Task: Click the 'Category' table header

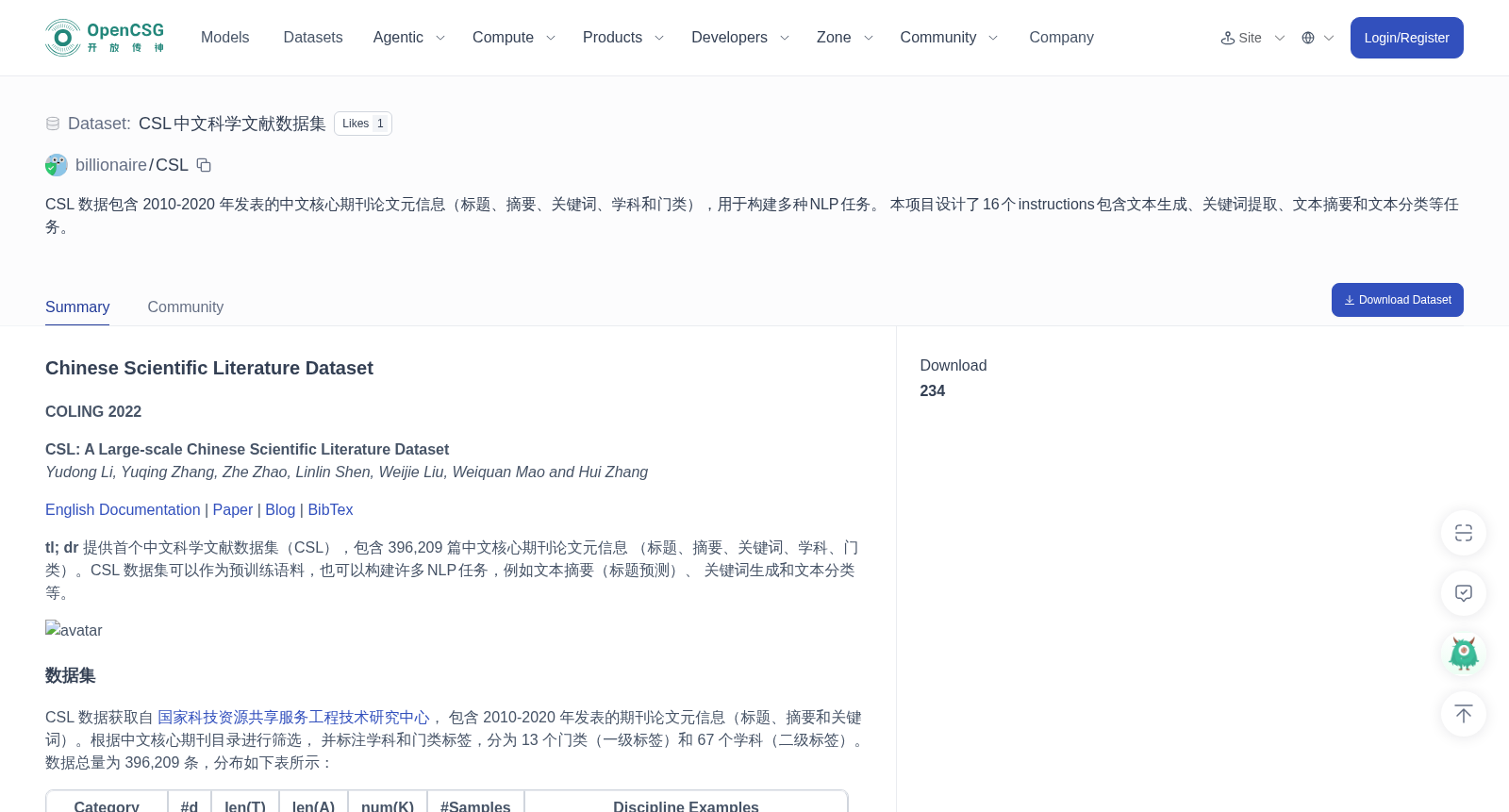Action: (x=107, y=805)
